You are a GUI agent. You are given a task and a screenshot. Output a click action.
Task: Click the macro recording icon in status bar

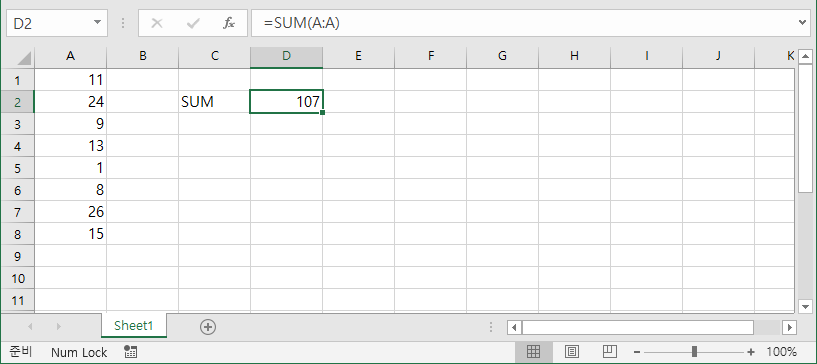coord(131,352)
